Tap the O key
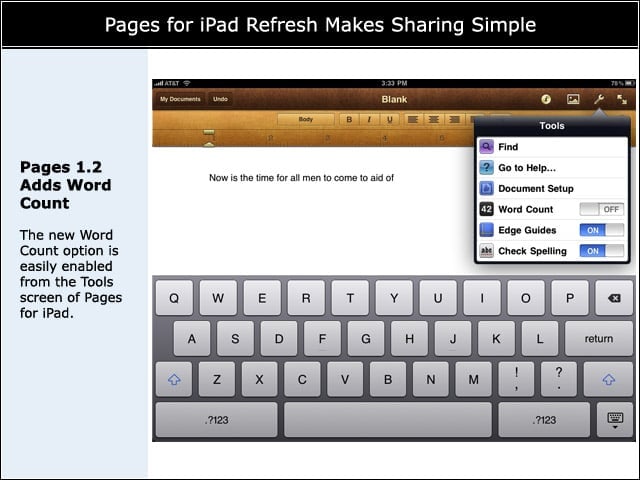This screenshot has width=640, height=480. 526,298
